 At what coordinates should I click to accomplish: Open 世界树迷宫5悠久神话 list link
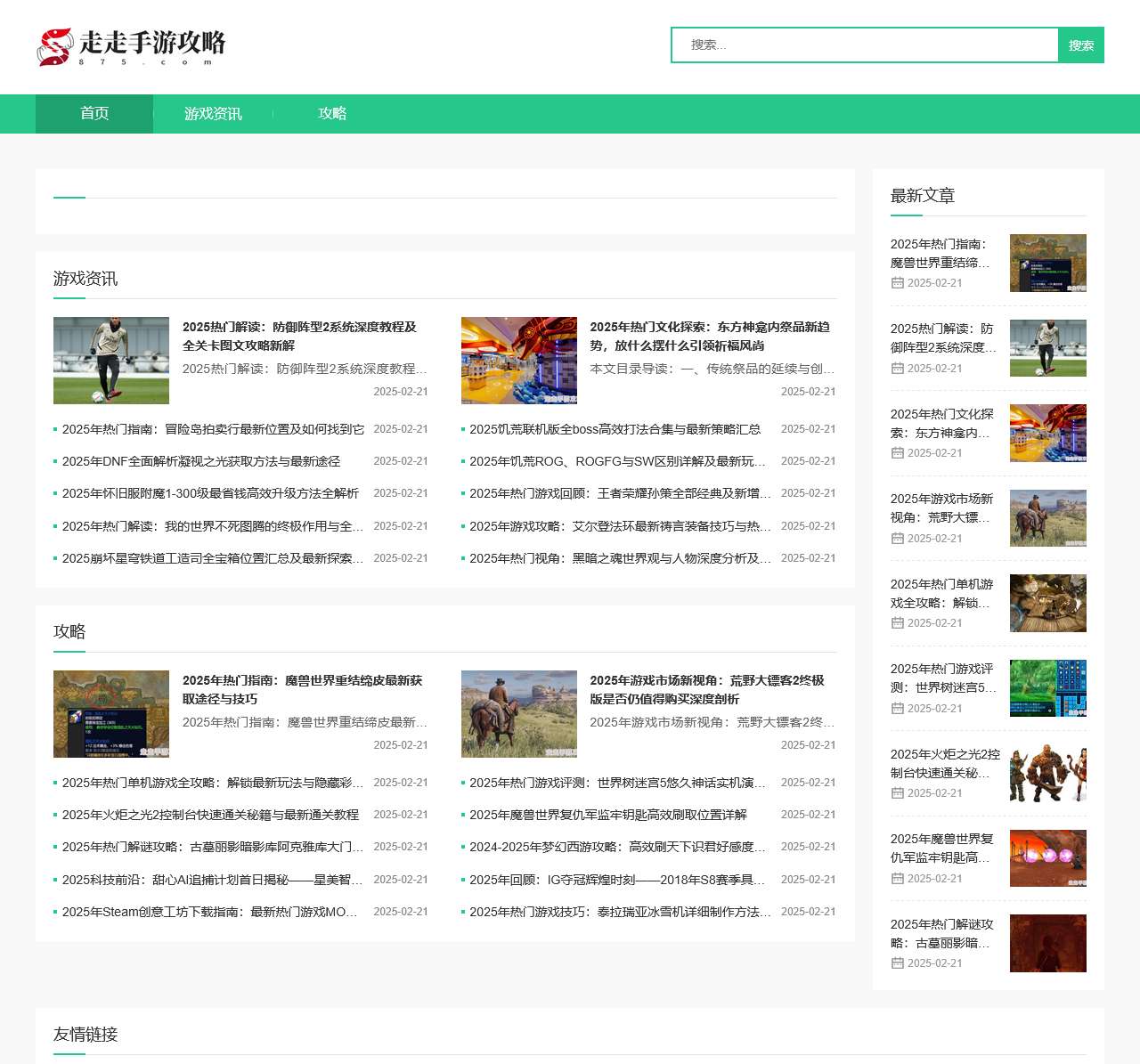(618, 783)
